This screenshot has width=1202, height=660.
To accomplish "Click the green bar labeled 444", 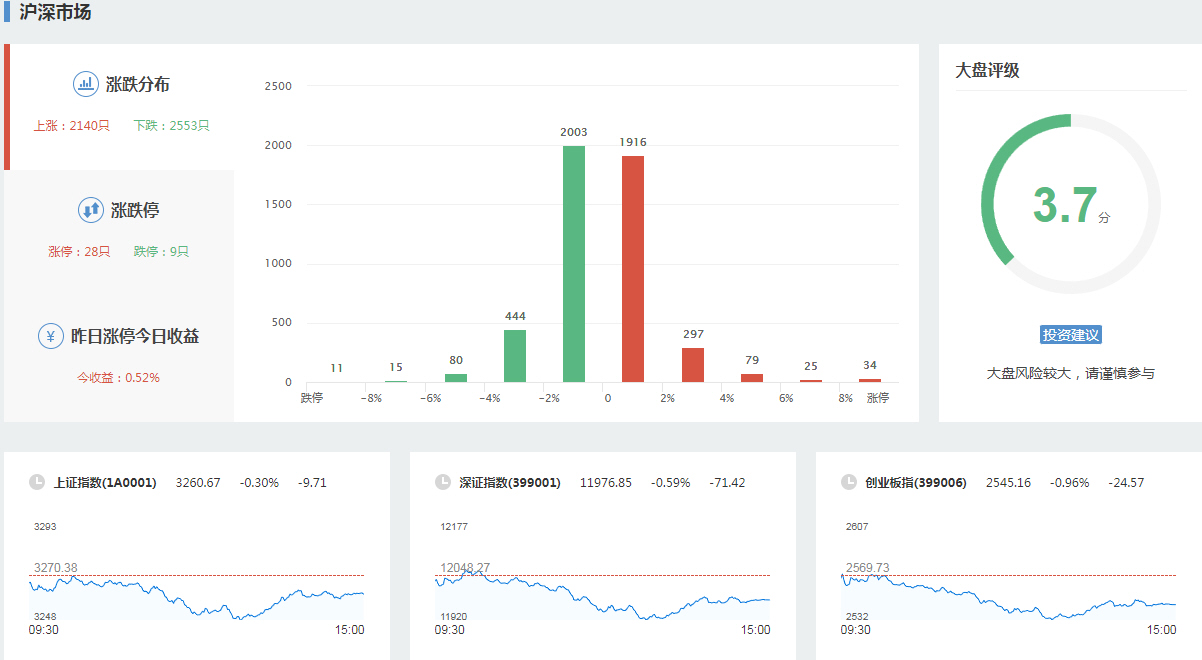I will [515, 356].
